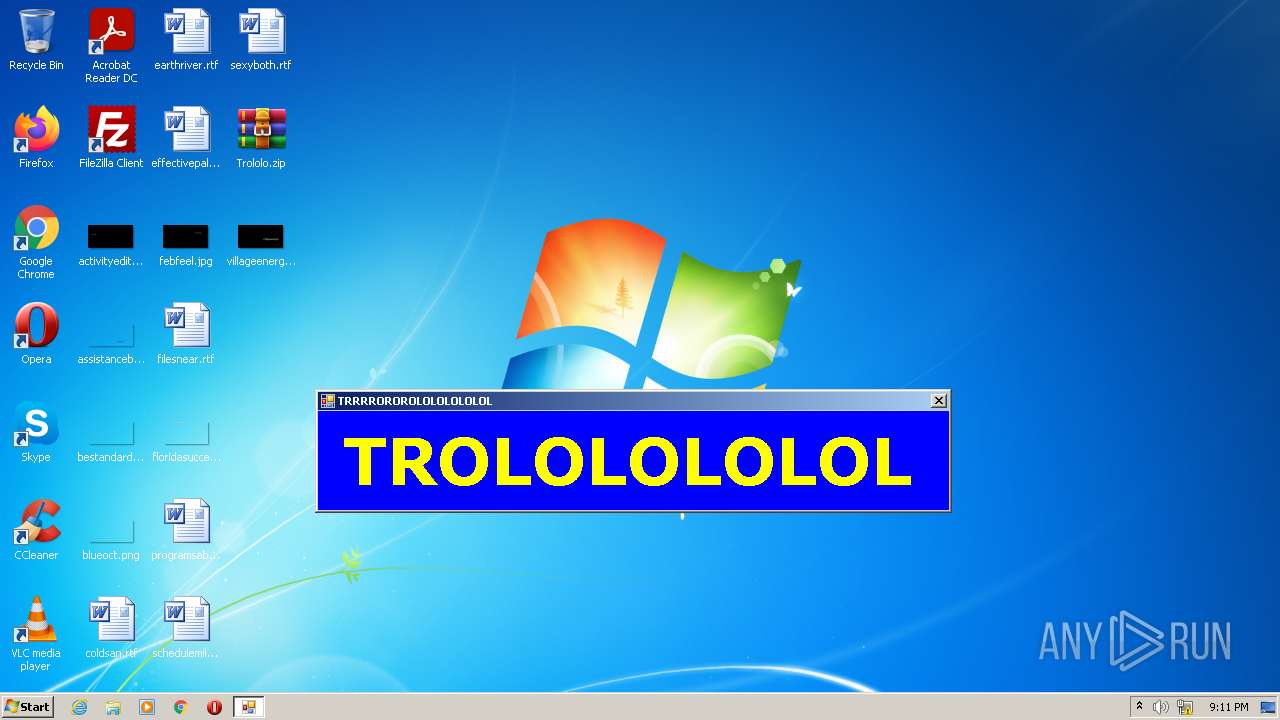This screenshot has width=1280, height=720.
Task: Open the Start menu
Action: point(27,707)
